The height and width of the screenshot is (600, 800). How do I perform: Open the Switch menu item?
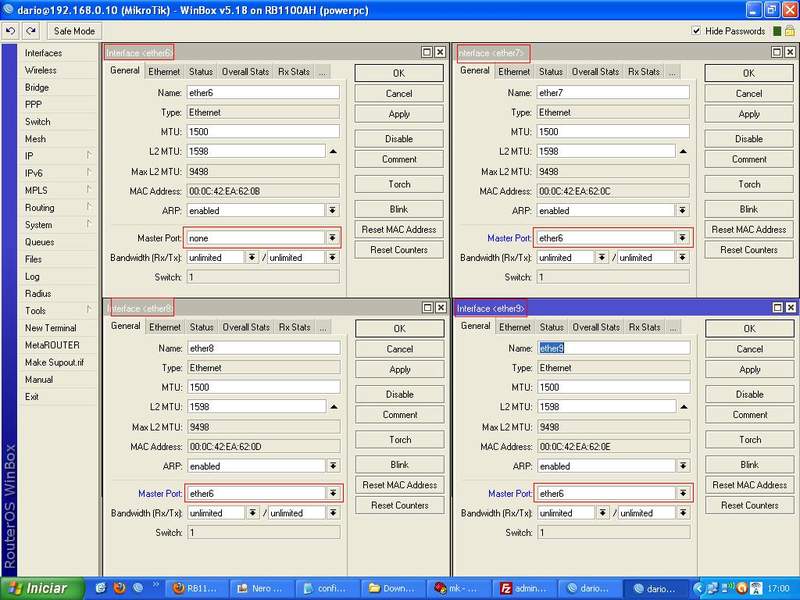(38, 121)
